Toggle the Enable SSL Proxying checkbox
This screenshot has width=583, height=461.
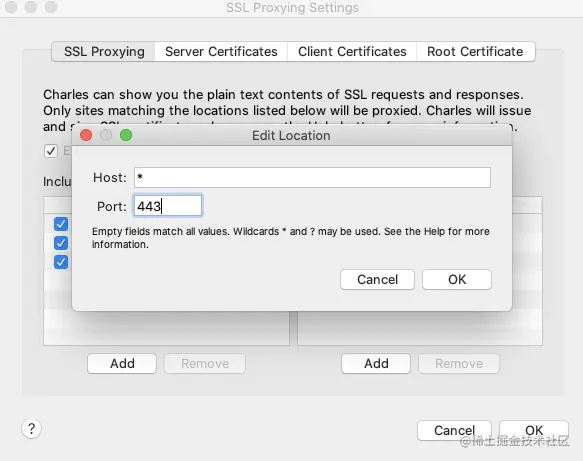click(x=51, y=151)
